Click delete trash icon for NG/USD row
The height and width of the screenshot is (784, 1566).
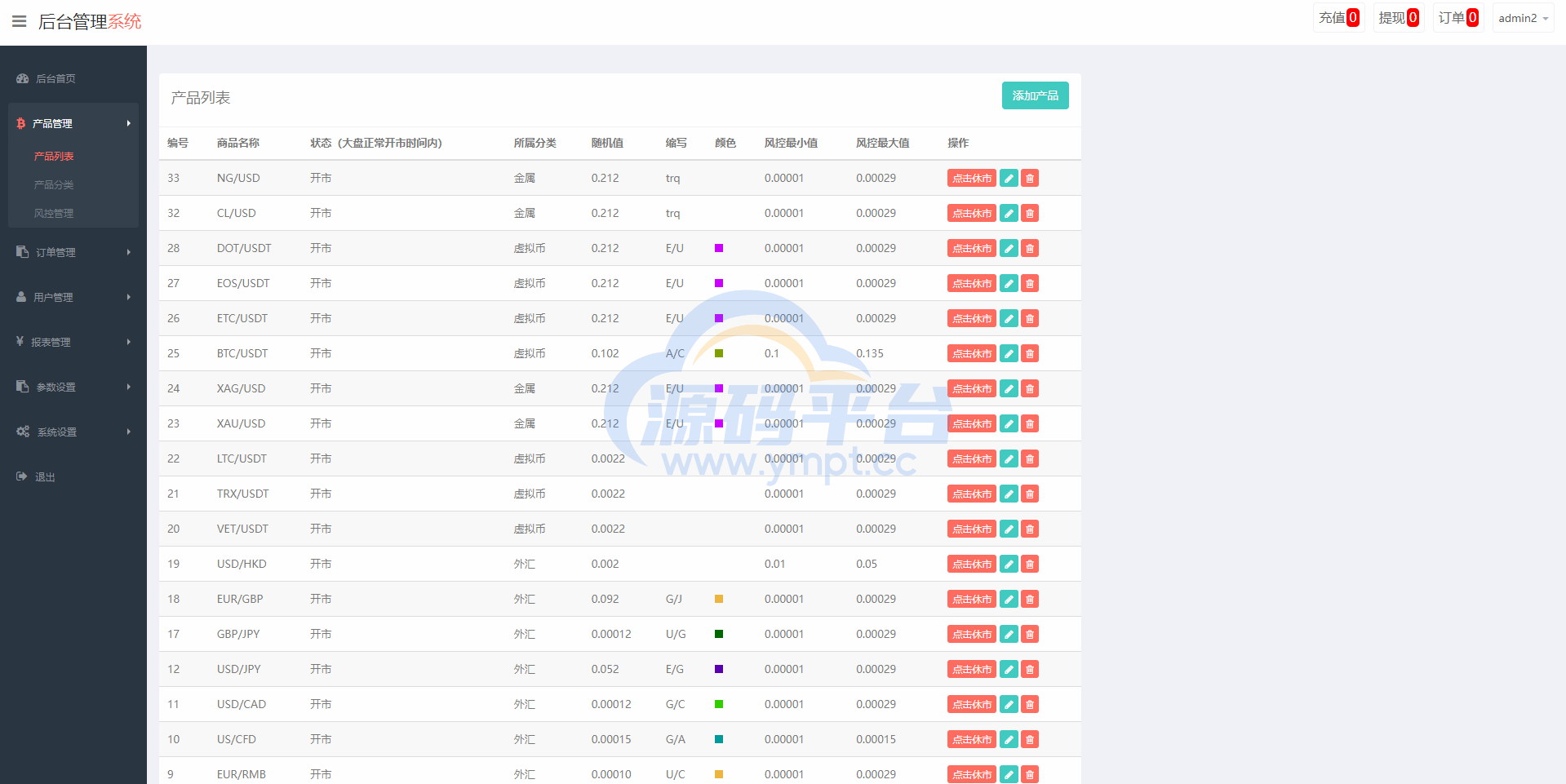pyautogui.click(x=1030, y=178)
